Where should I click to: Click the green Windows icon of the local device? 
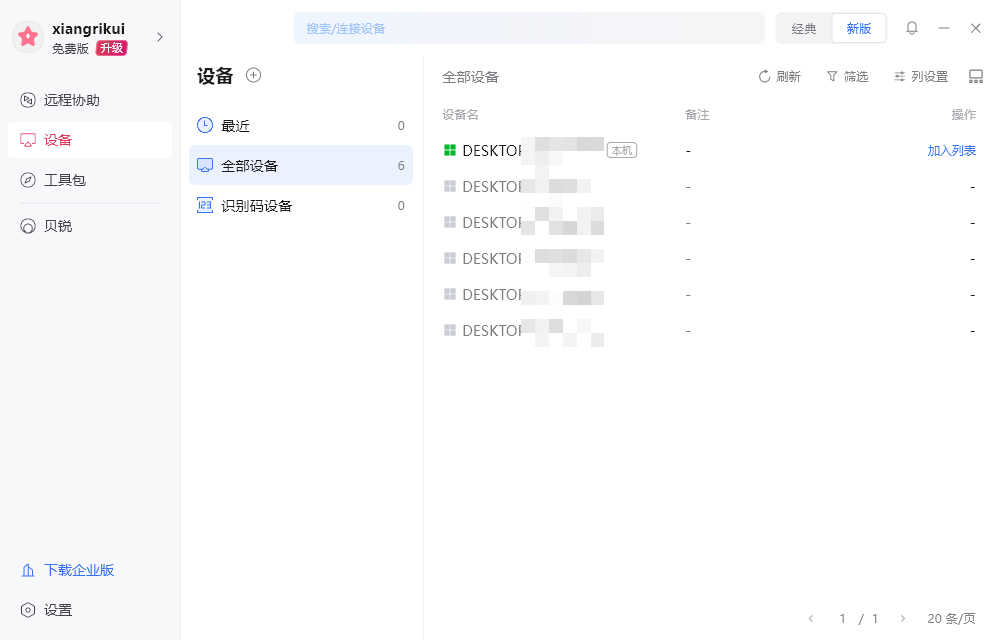click(x=450, y=150)
